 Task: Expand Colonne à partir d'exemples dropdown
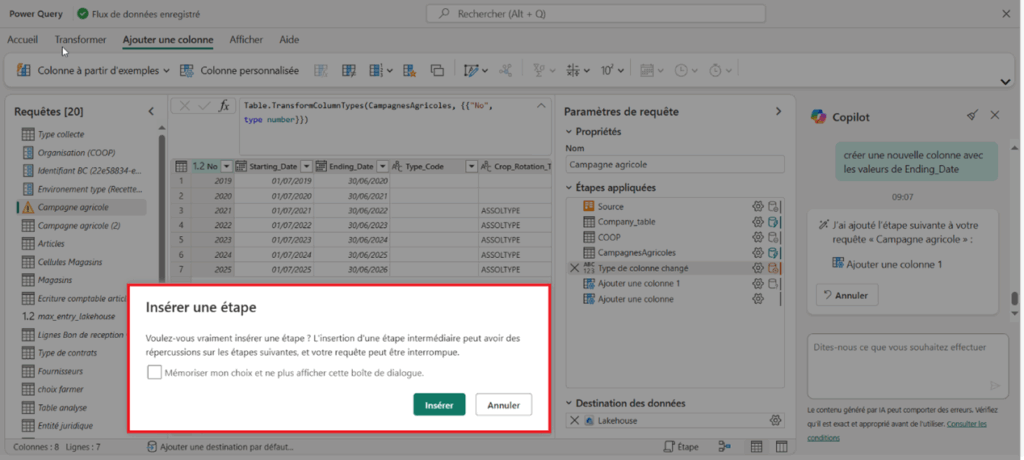[167, 71]
